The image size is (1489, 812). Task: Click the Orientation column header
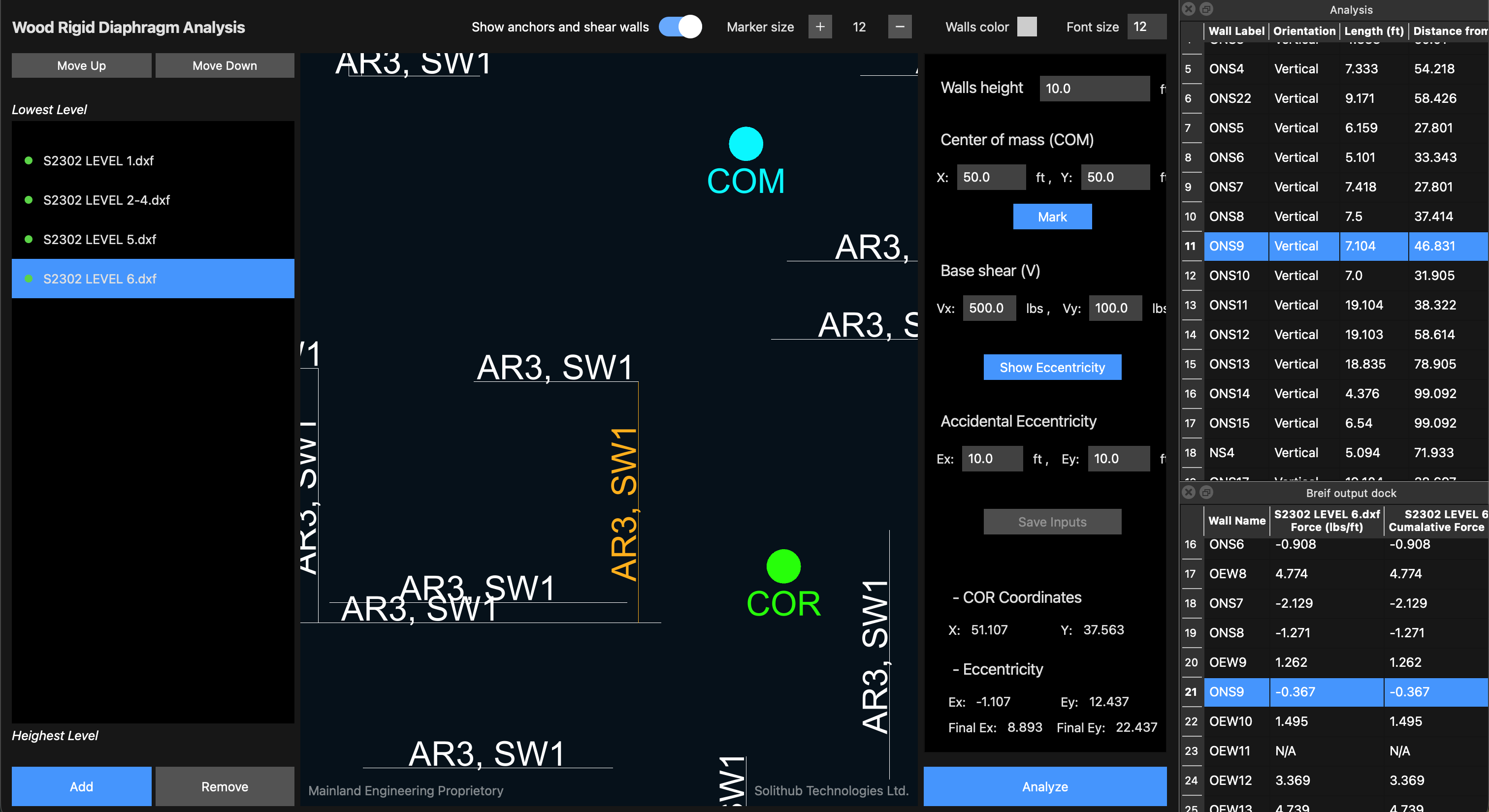(1304, 31)
